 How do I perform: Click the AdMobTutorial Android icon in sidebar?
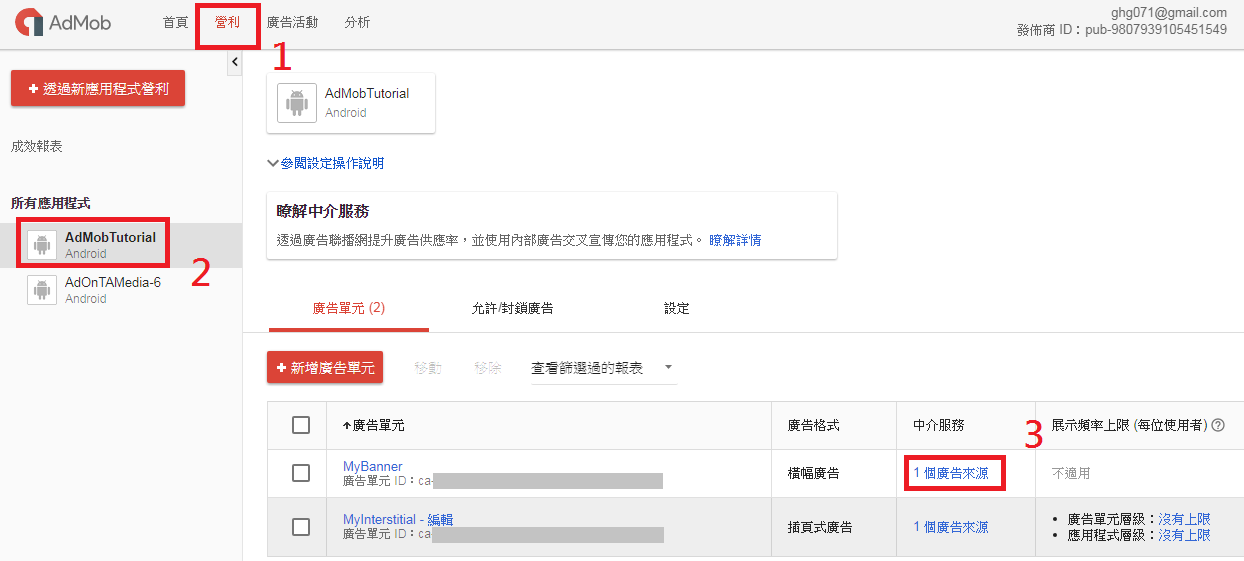click(42, 245)
